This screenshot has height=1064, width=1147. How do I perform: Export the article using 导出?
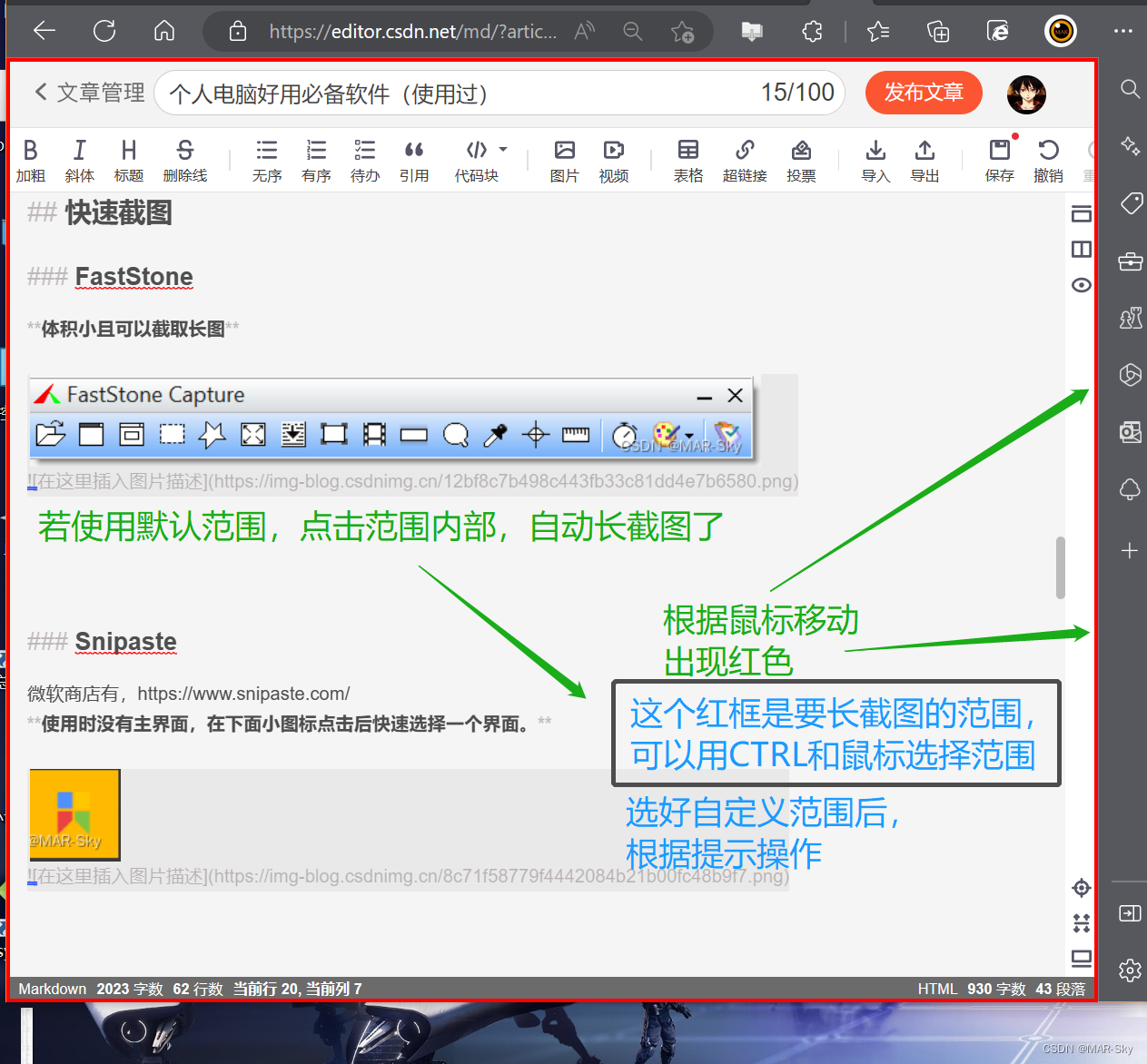[x=925, y=161]
